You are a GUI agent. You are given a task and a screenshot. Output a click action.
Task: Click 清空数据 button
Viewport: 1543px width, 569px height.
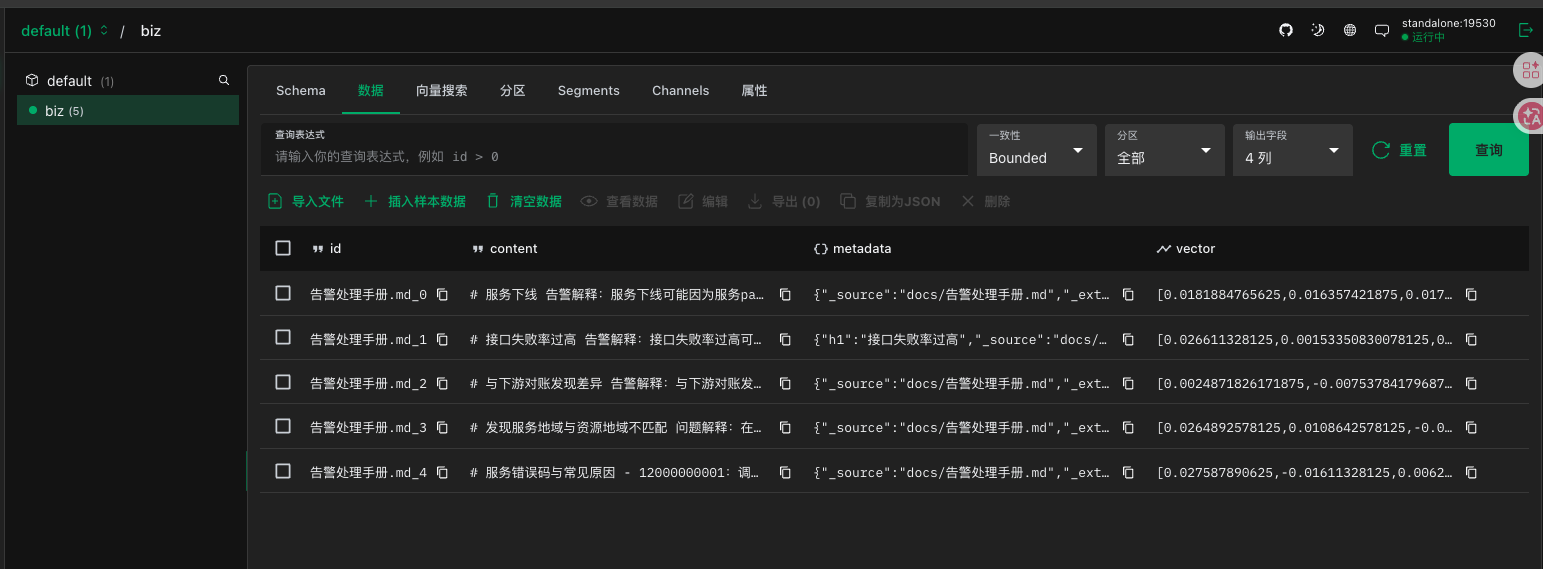pos(524,201)
